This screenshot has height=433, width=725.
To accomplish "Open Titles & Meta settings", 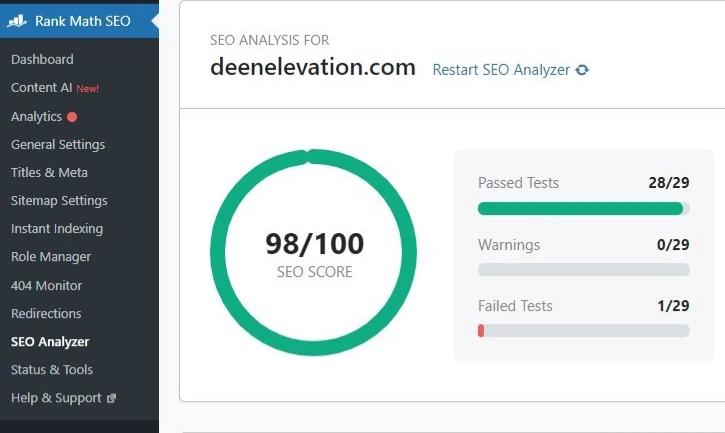I will pyautogui.click(x=49, y=173).
